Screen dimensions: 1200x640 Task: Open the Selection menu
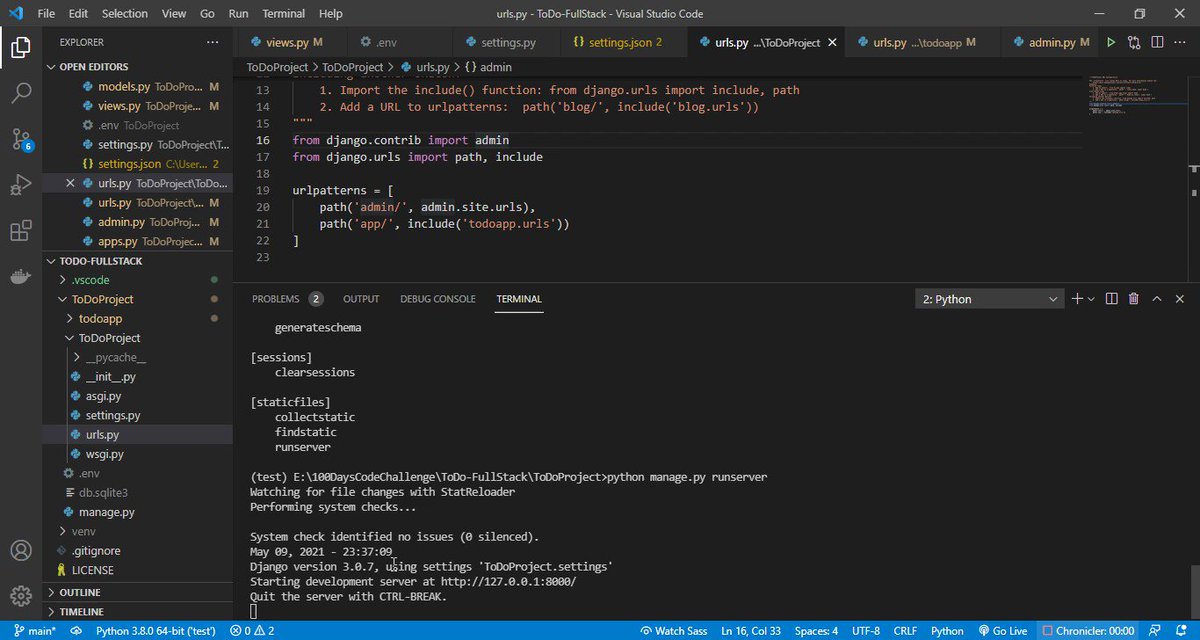click(x=124, y=14)
